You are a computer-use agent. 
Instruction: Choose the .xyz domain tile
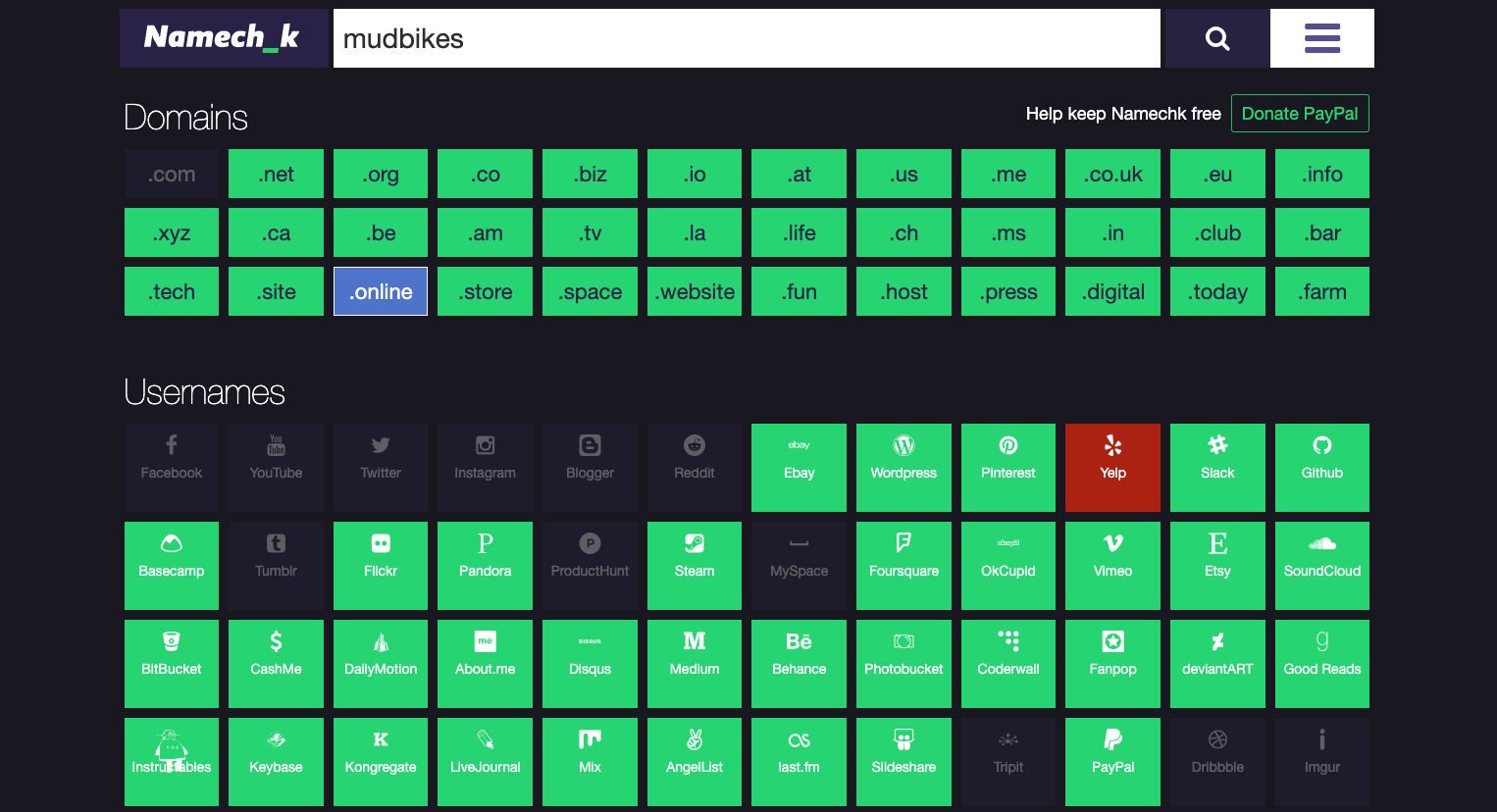click(x=172, y=232)
